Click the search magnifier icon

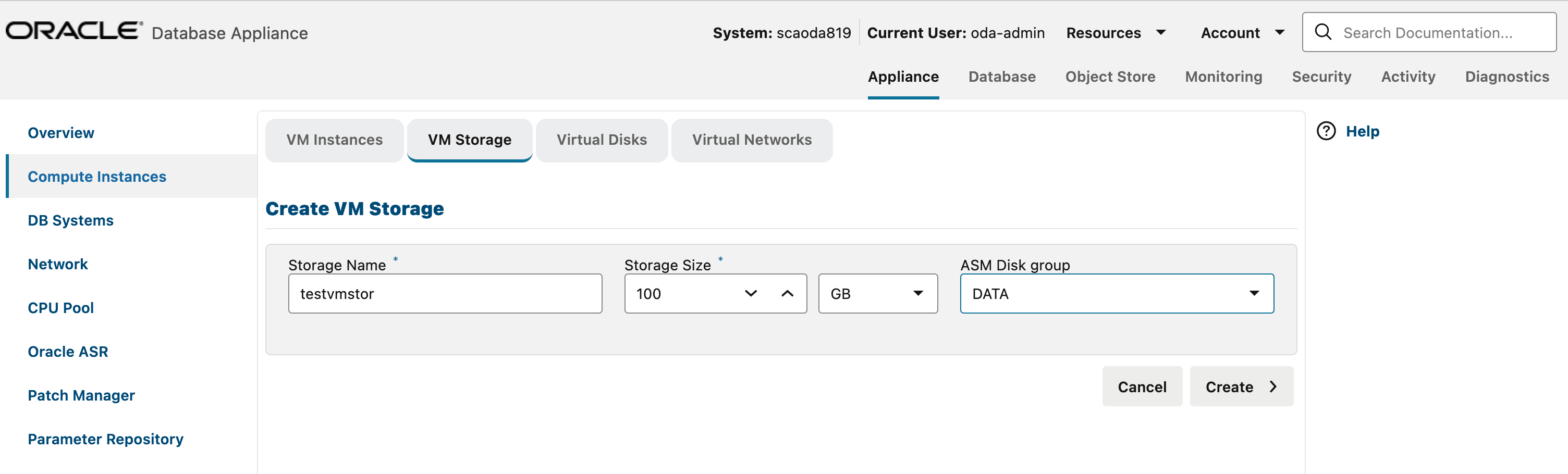click(1324, 32)
